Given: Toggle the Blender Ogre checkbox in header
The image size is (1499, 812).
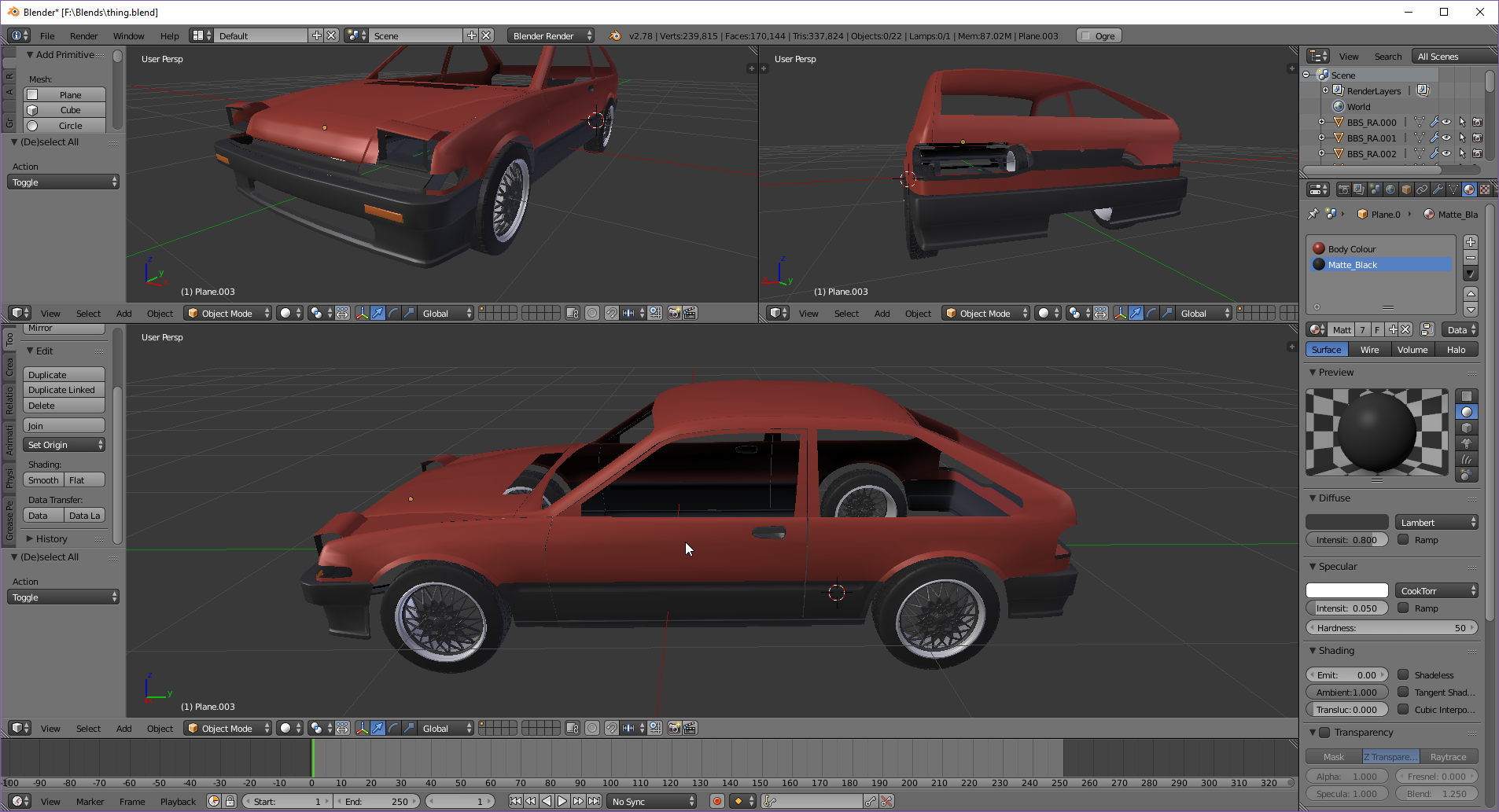Looking at the screenshot, I should point(1086,36).
